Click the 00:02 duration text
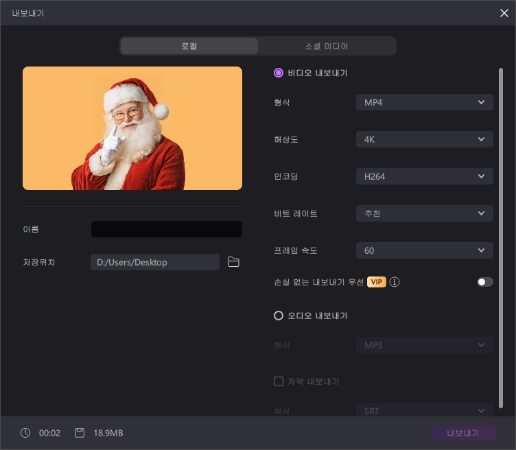The image size is (516, 450). point(50,433)
